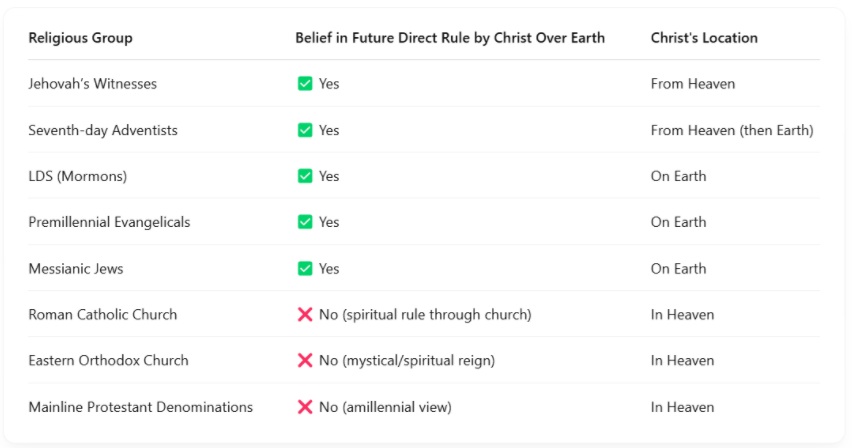Click the red X for Roman Catholic Church
The width and height of the screenshot is (852, 448).
click(x=305, y=315)
